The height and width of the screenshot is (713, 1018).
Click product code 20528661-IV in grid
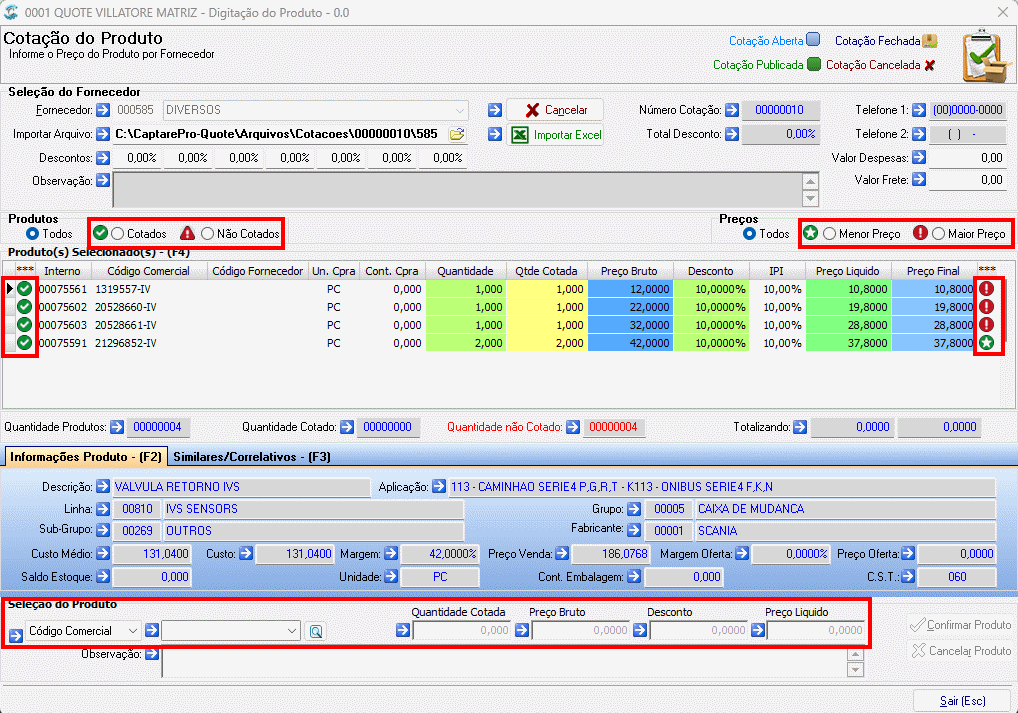tap(125, 325)
